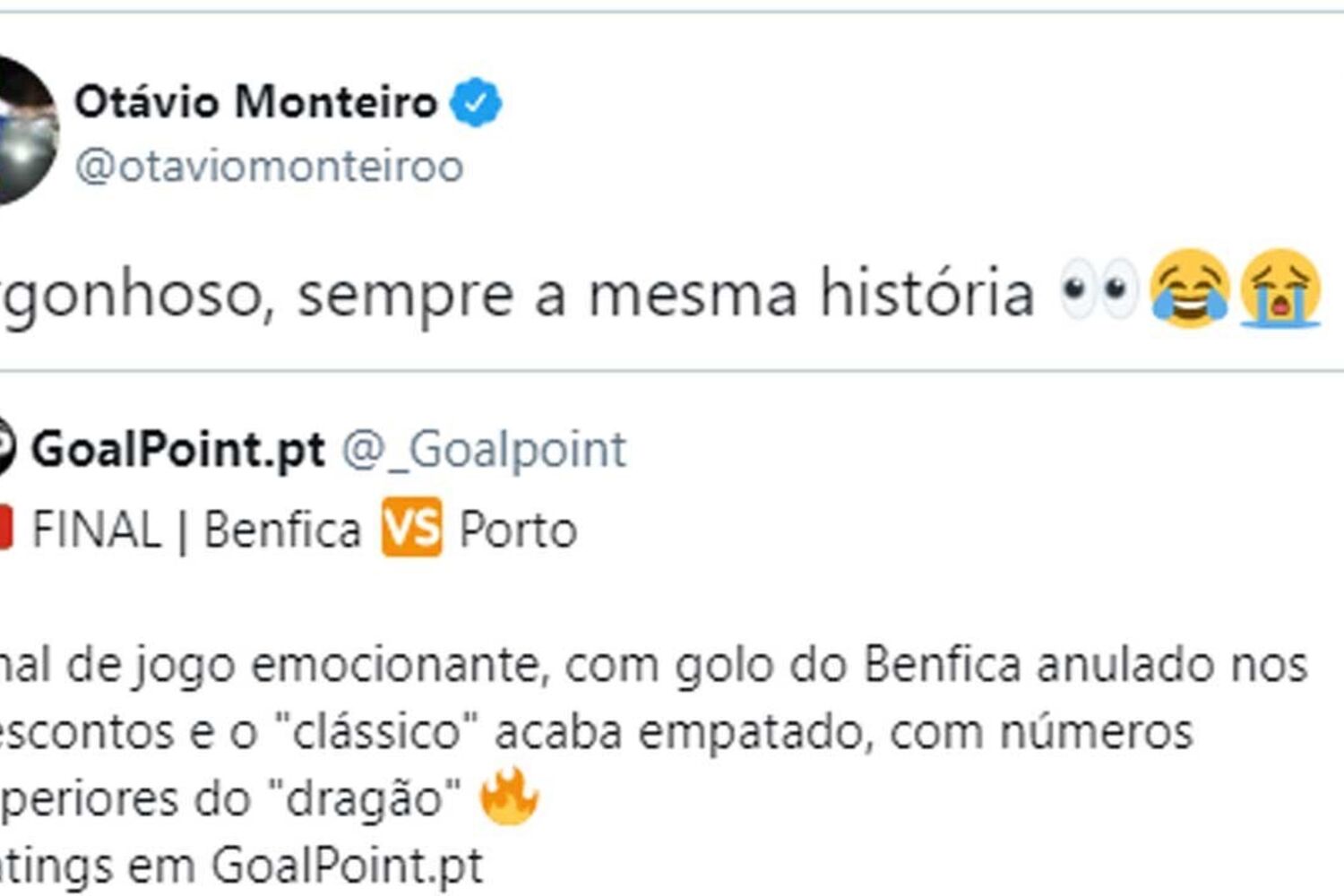This screenshot has width=1344, height=896.
Task: Click the GoalPoint.pt account avatar icon
Action: pos(5,448)
